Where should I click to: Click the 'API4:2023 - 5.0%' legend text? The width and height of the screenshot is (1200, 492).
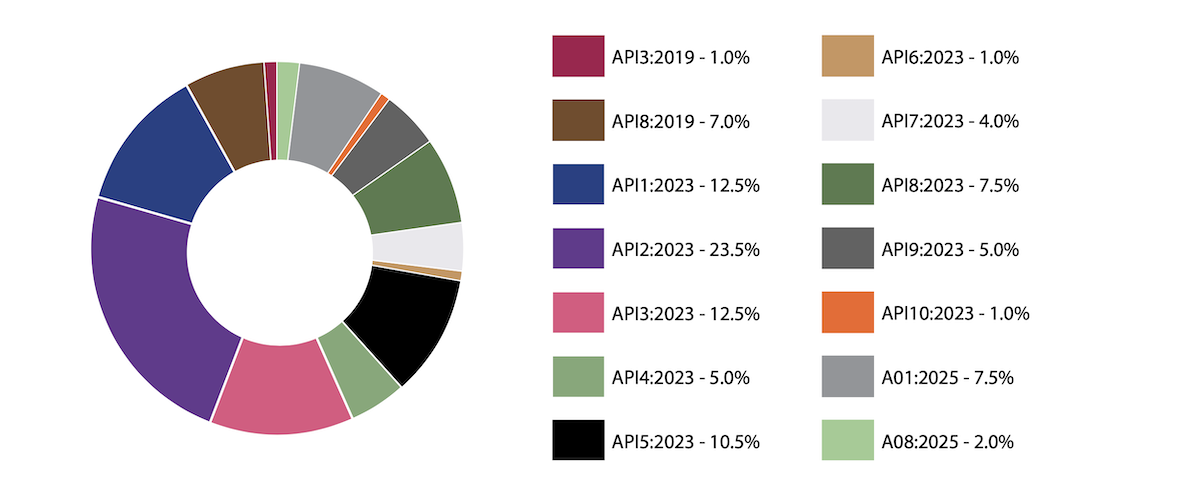click(680, 377)
